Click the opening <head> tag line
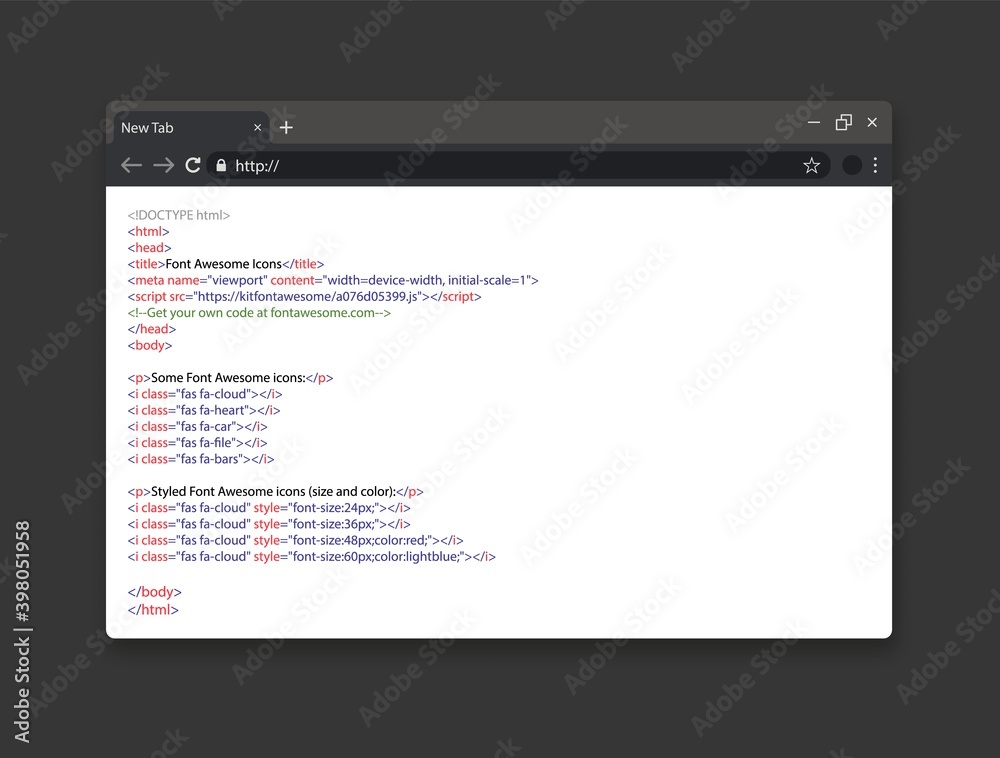 pyautogui.click(x=149, y=247)
